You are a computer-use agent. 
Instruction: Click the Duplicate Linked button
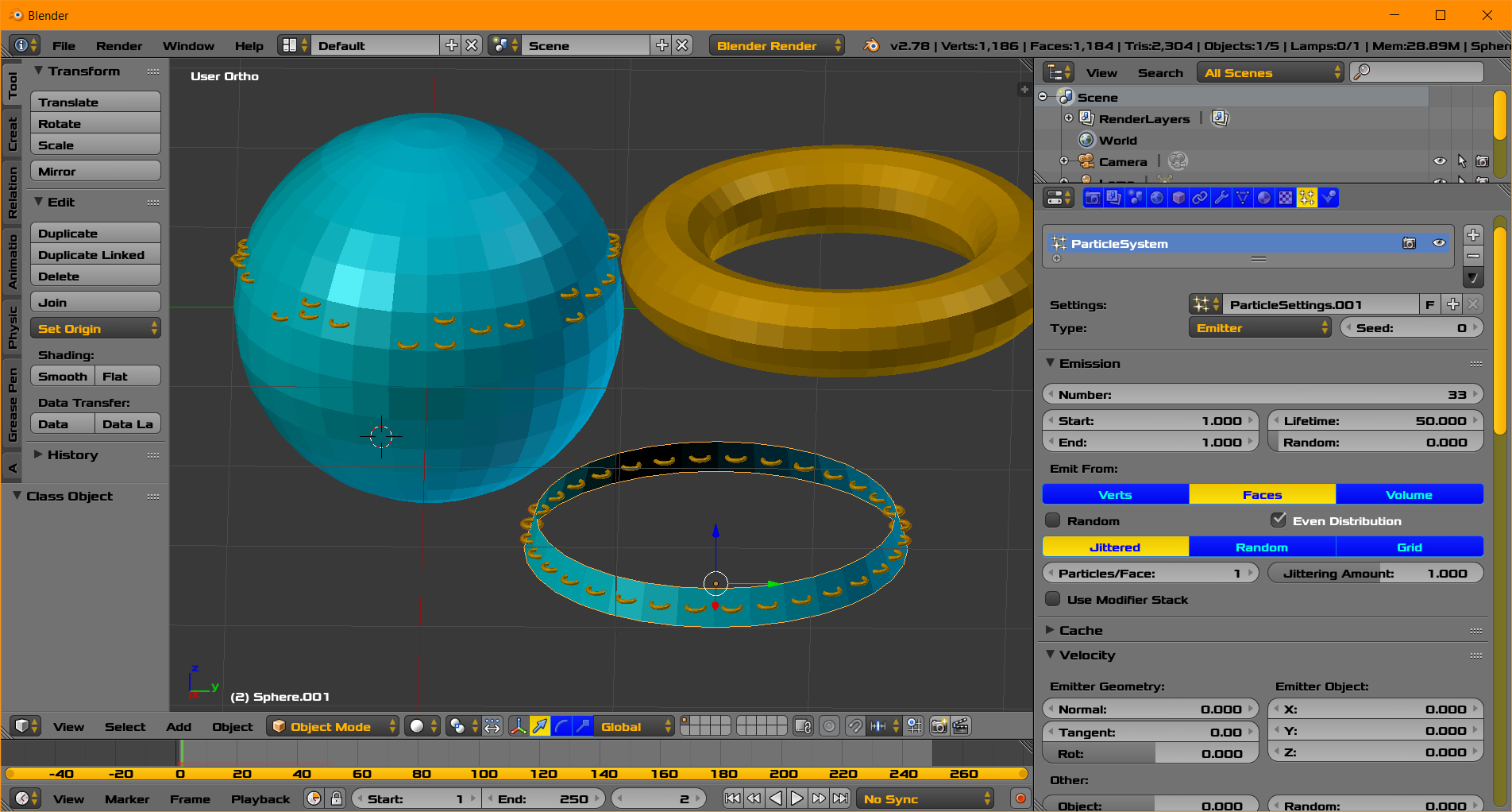coord(95,254)
